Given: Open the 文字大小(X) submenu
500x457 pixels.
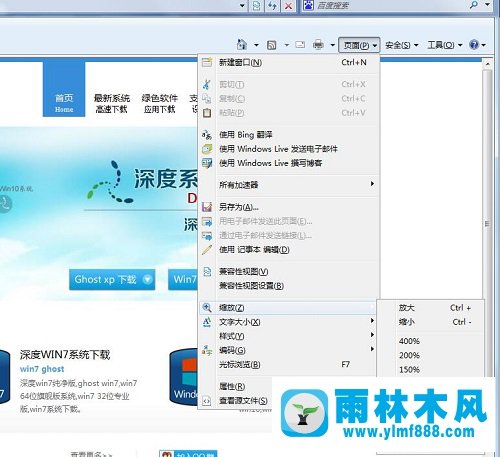Looking at the screenshot, I should [289, 322].
